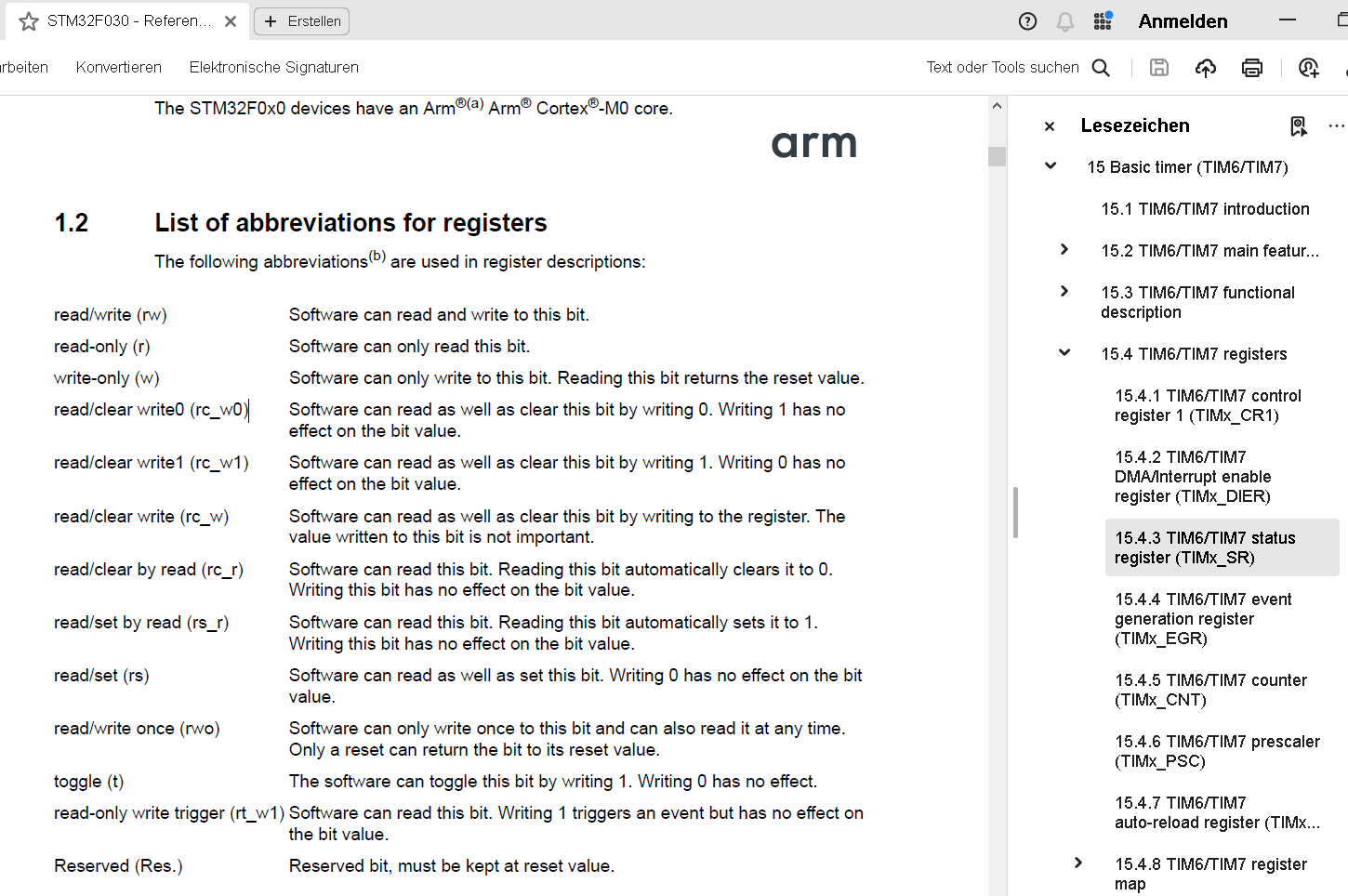Click the text read/write (rw)
1348x896 pixels.
click(110, 315)
